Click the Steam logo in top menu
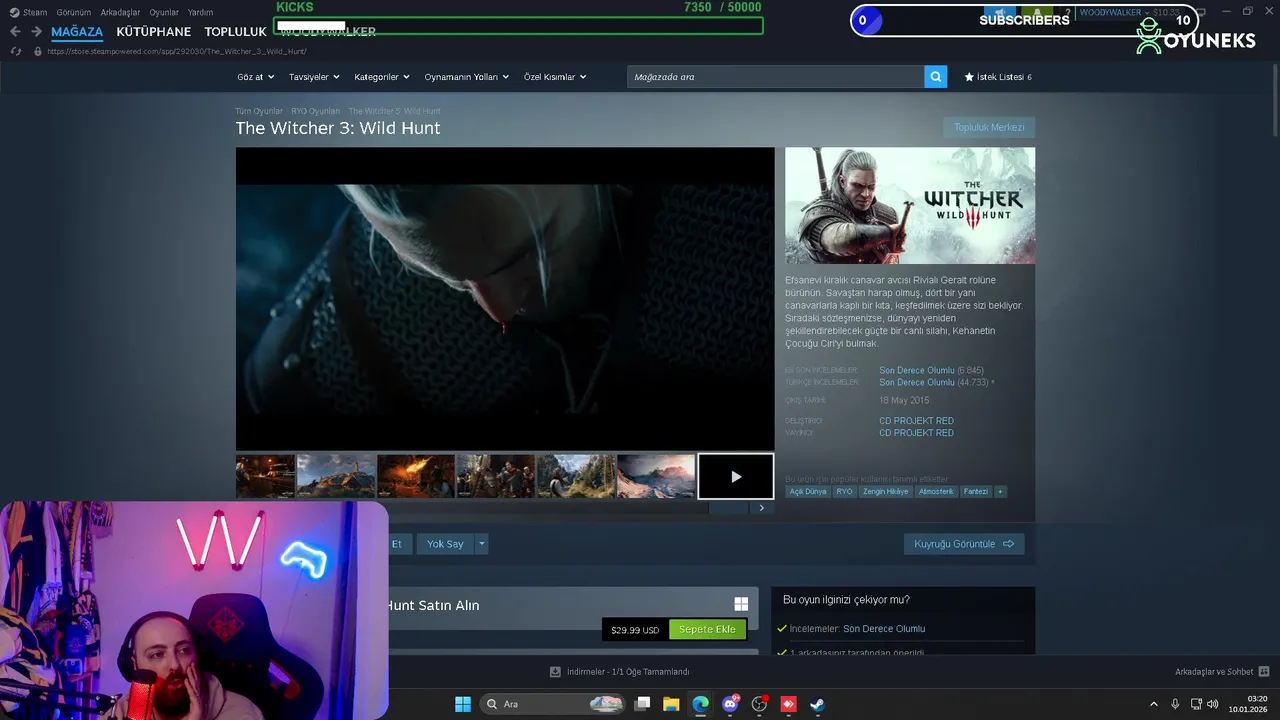 pos(14,12)
